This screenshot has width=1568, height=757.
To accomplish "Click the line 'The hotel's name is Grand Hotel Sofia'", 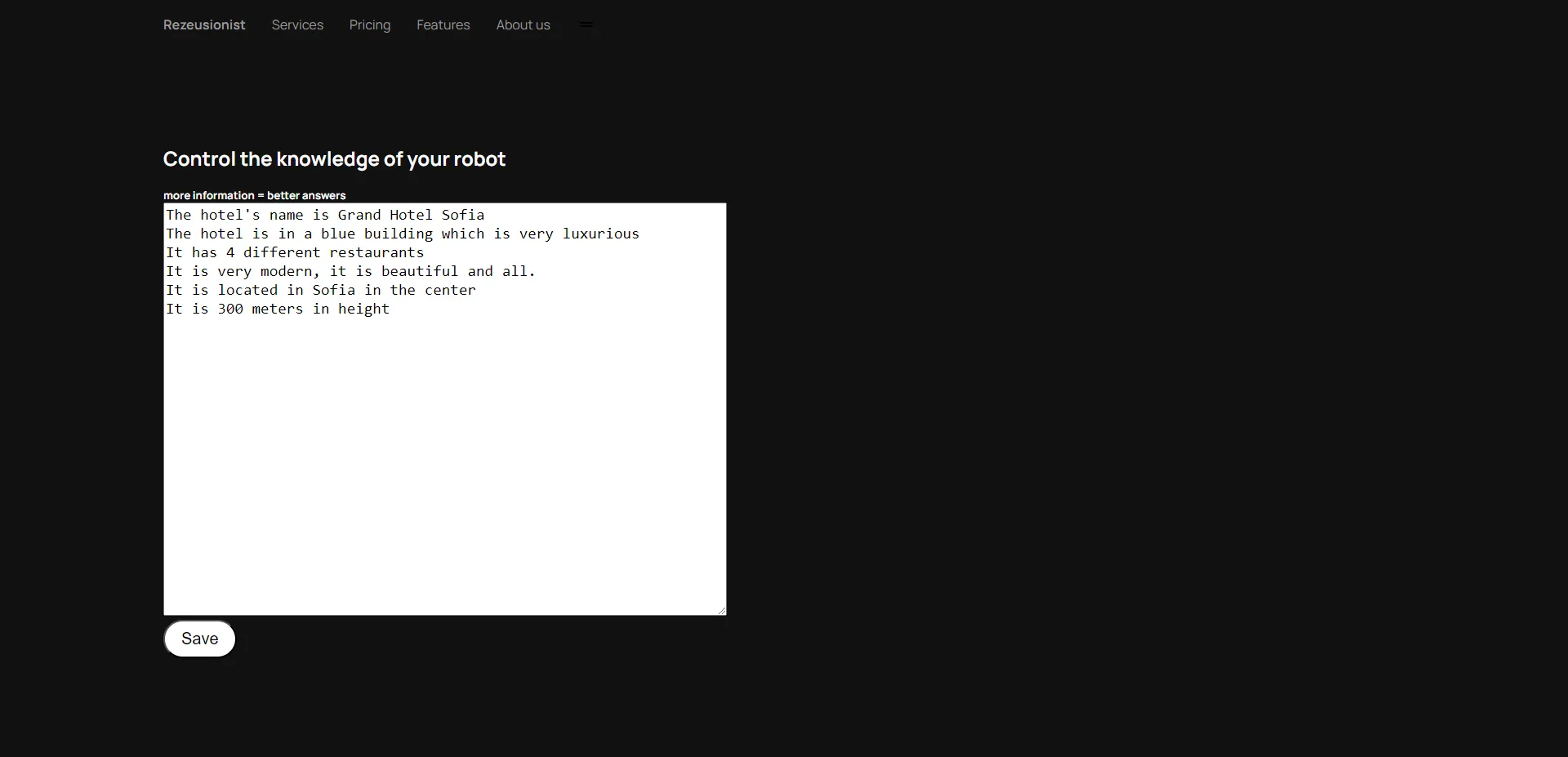I will point(325,215).
